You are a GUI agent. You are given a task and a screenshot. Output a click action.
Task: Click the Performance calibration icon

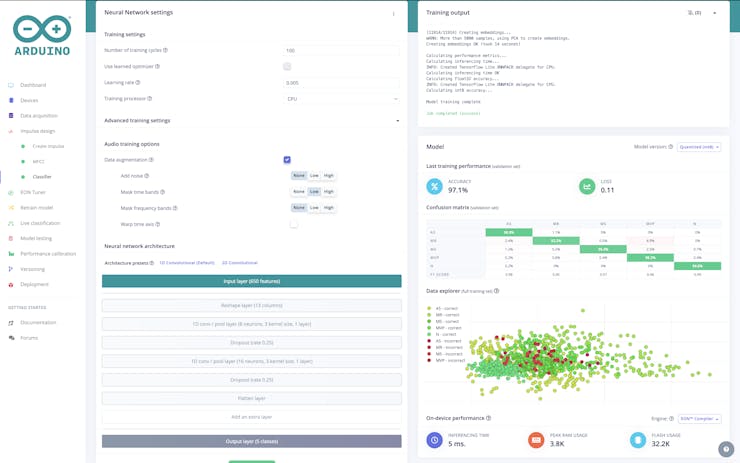pos(11,254)
